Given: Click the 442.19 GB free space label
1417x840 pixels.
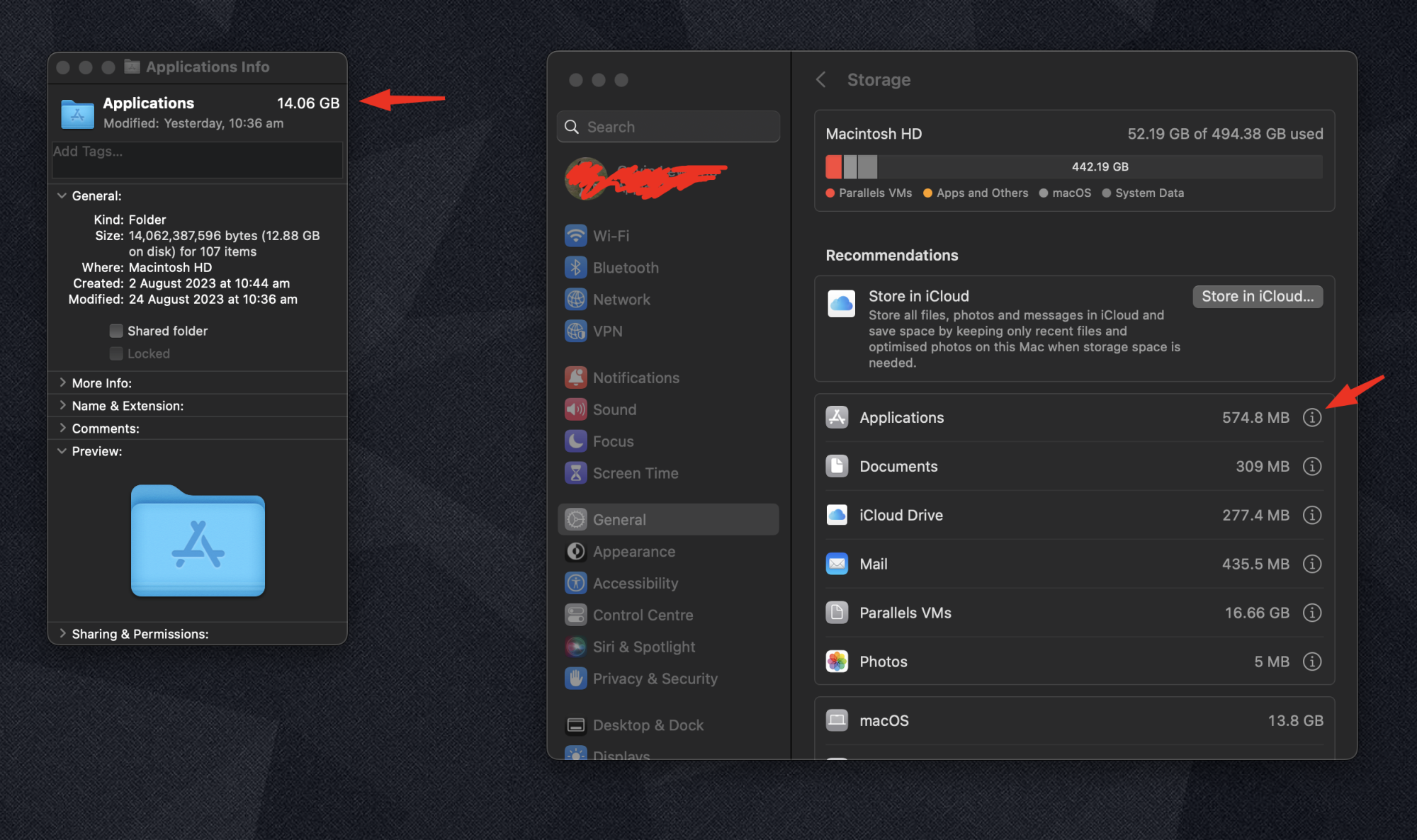Looking at the screenshot, I should click(1100, 167).
